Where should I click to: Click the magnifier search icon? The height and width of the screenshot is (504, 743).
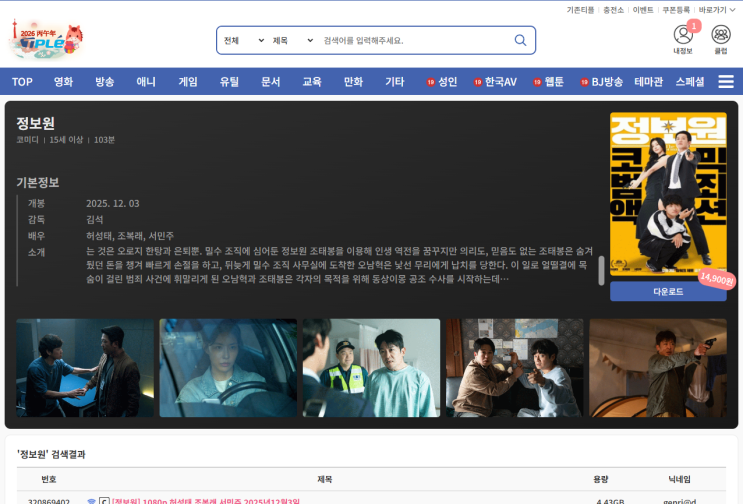coord(520,40)
